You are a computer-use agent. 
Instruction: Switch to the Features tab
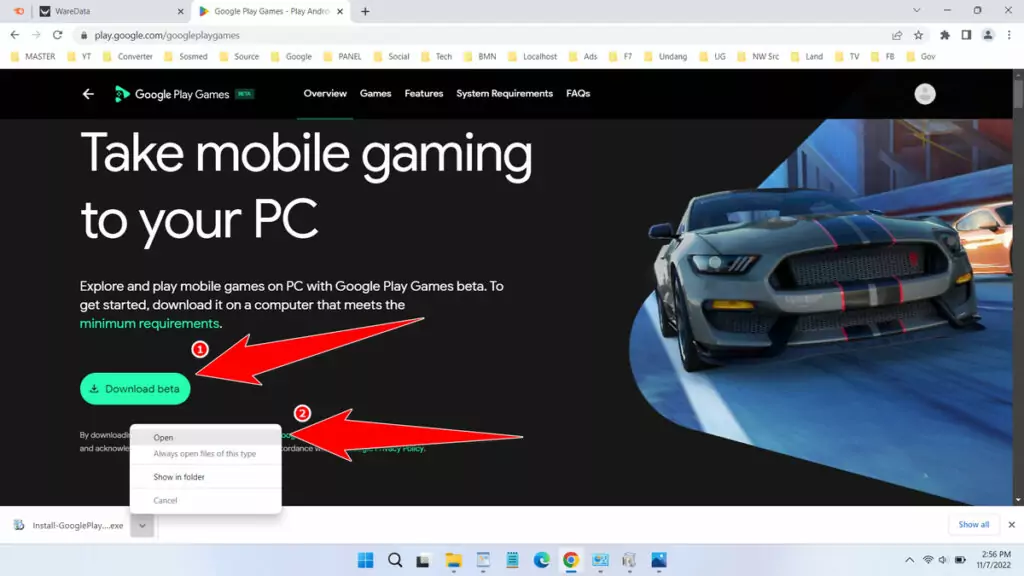coord(423,93)
